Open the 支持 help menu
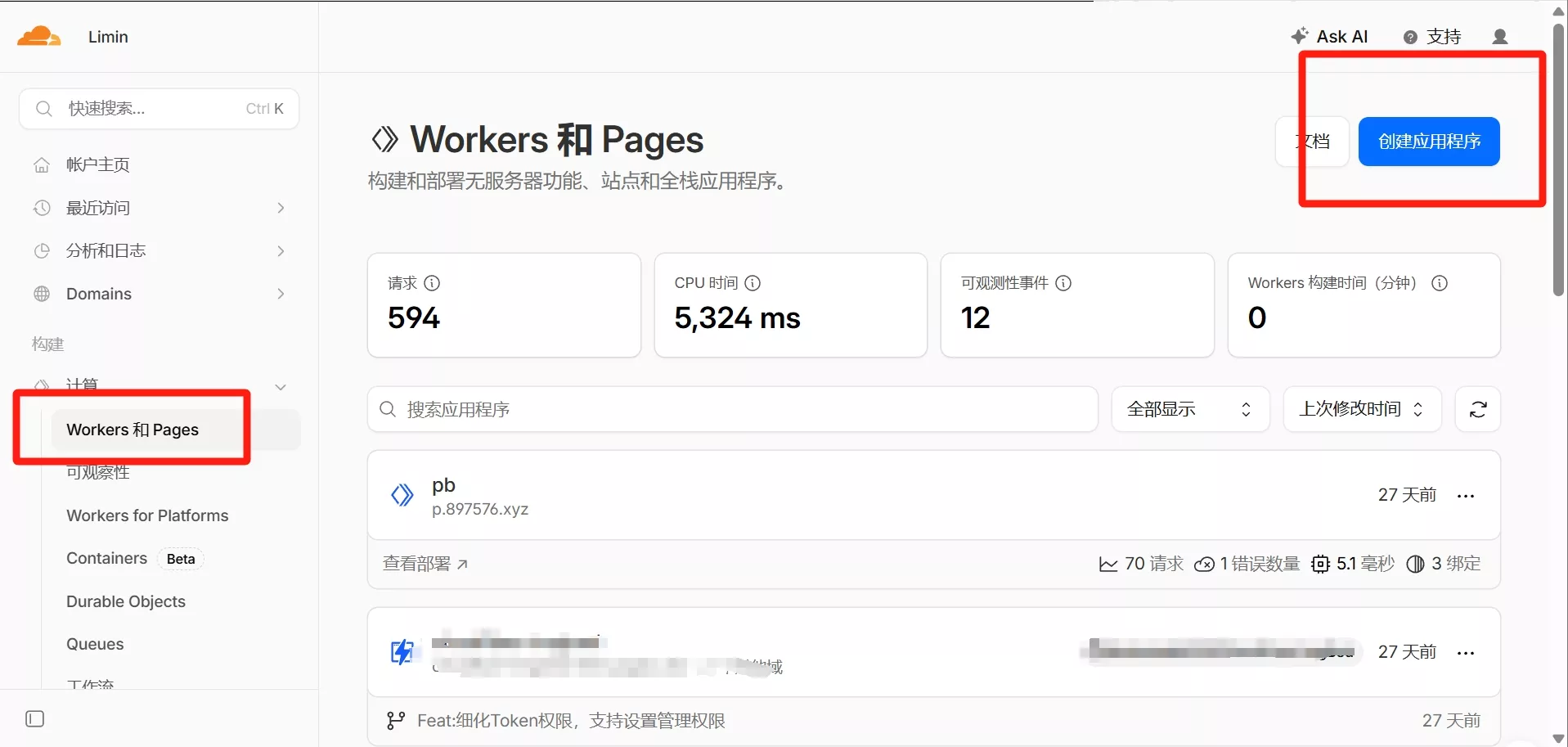The height and width of the screenshot is (747, 1568). tap(1432, 37)
